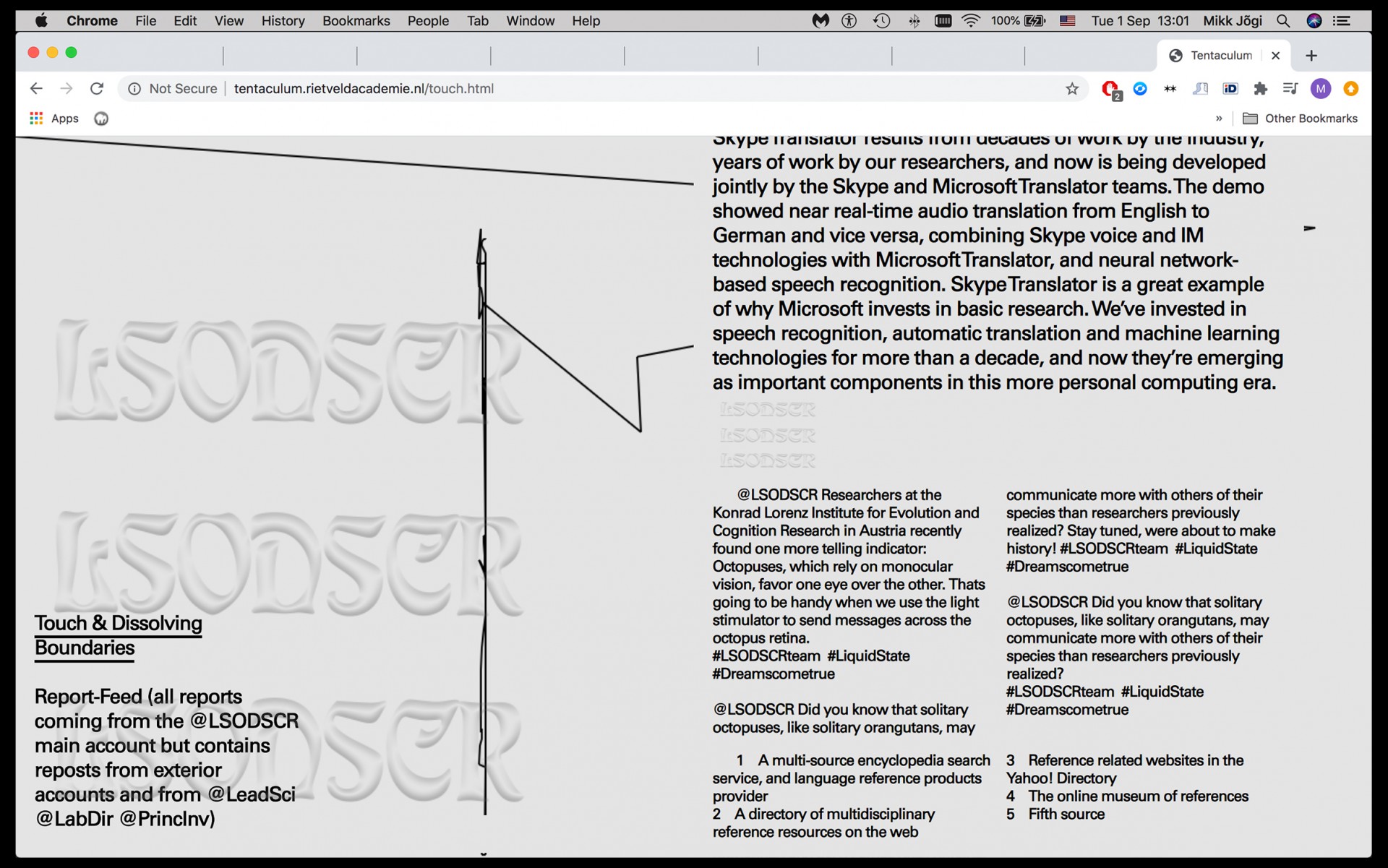This screenshot has width=1388, height=868.
Task: Open the Apple menu
Action: point(41,21)
